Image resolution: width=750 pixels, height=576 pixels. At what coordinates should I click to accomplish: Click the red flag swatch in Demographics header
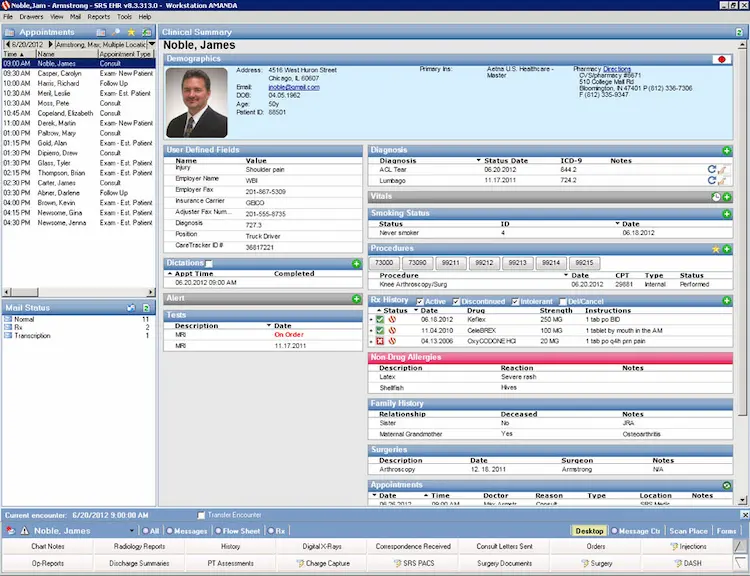tap(719, 59)
